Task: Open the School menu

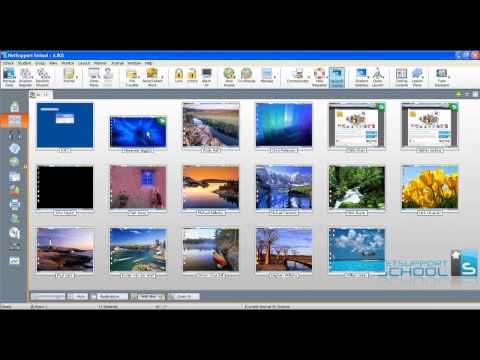Action: (x=9, y=63)
